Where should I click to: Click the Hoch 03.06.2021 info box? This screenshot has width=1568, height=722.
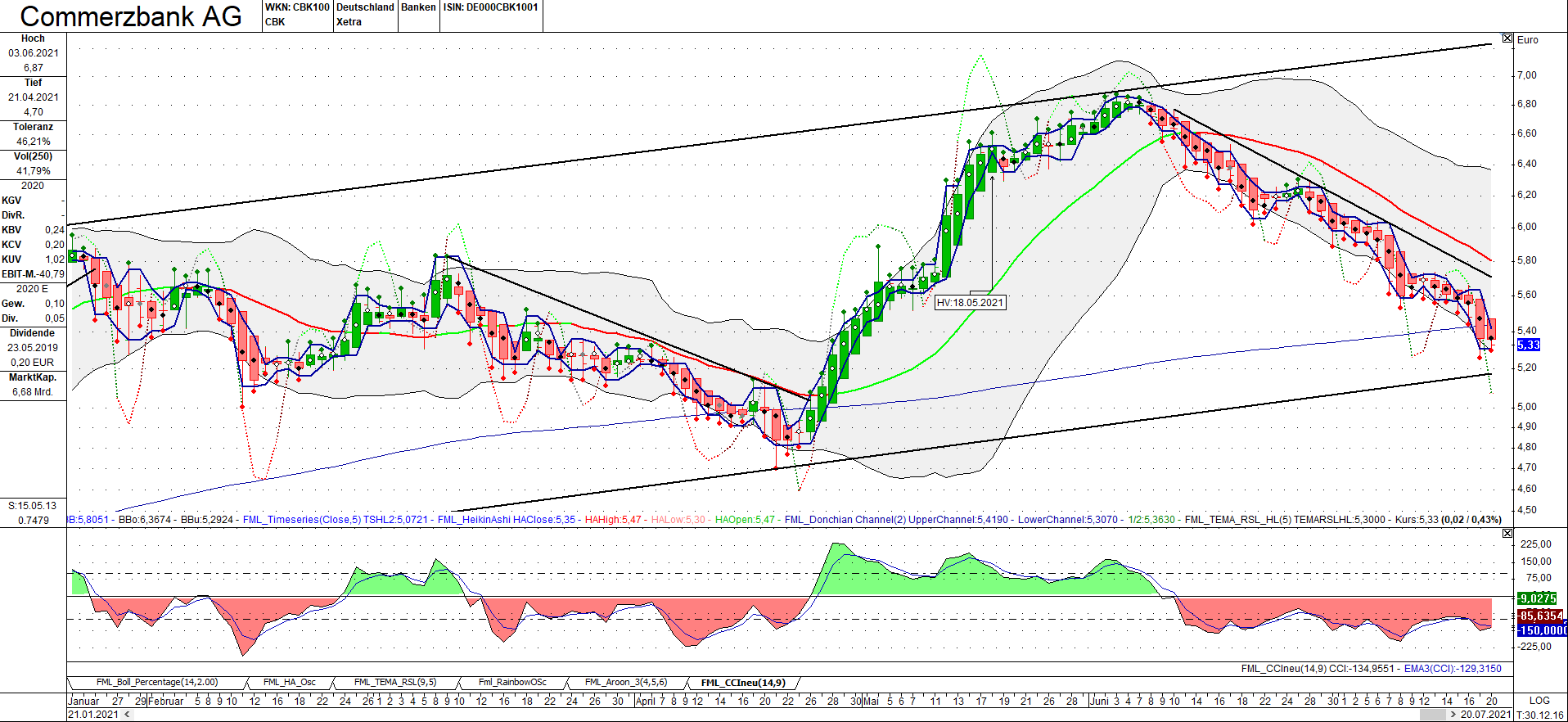point(34,54)
